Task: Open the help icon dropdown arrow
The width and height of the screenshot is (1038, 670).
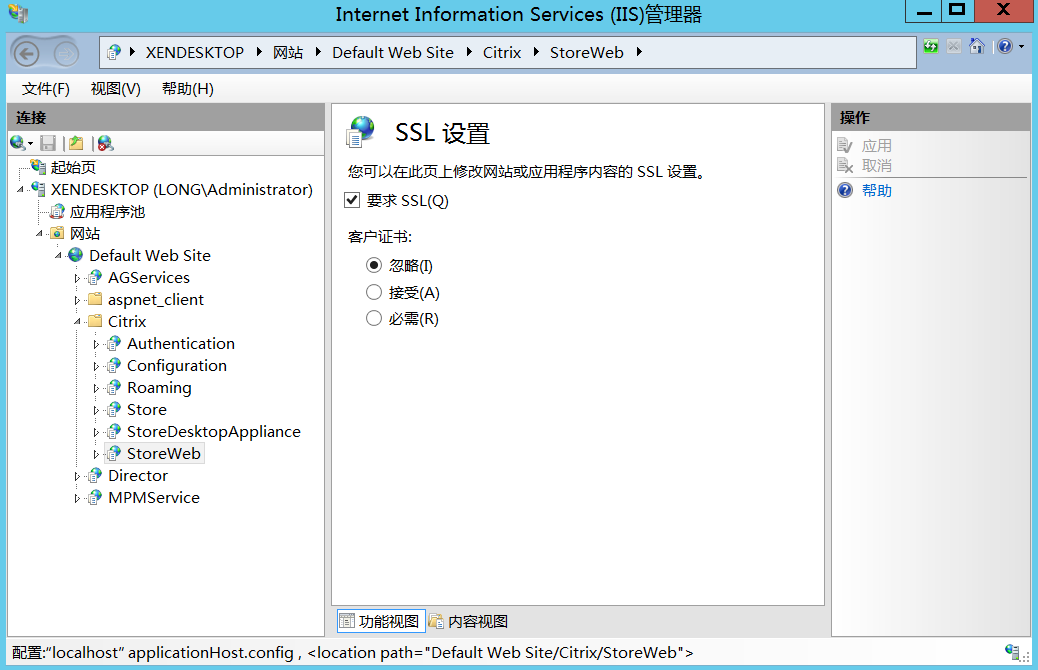Action: pos(1021,46)
